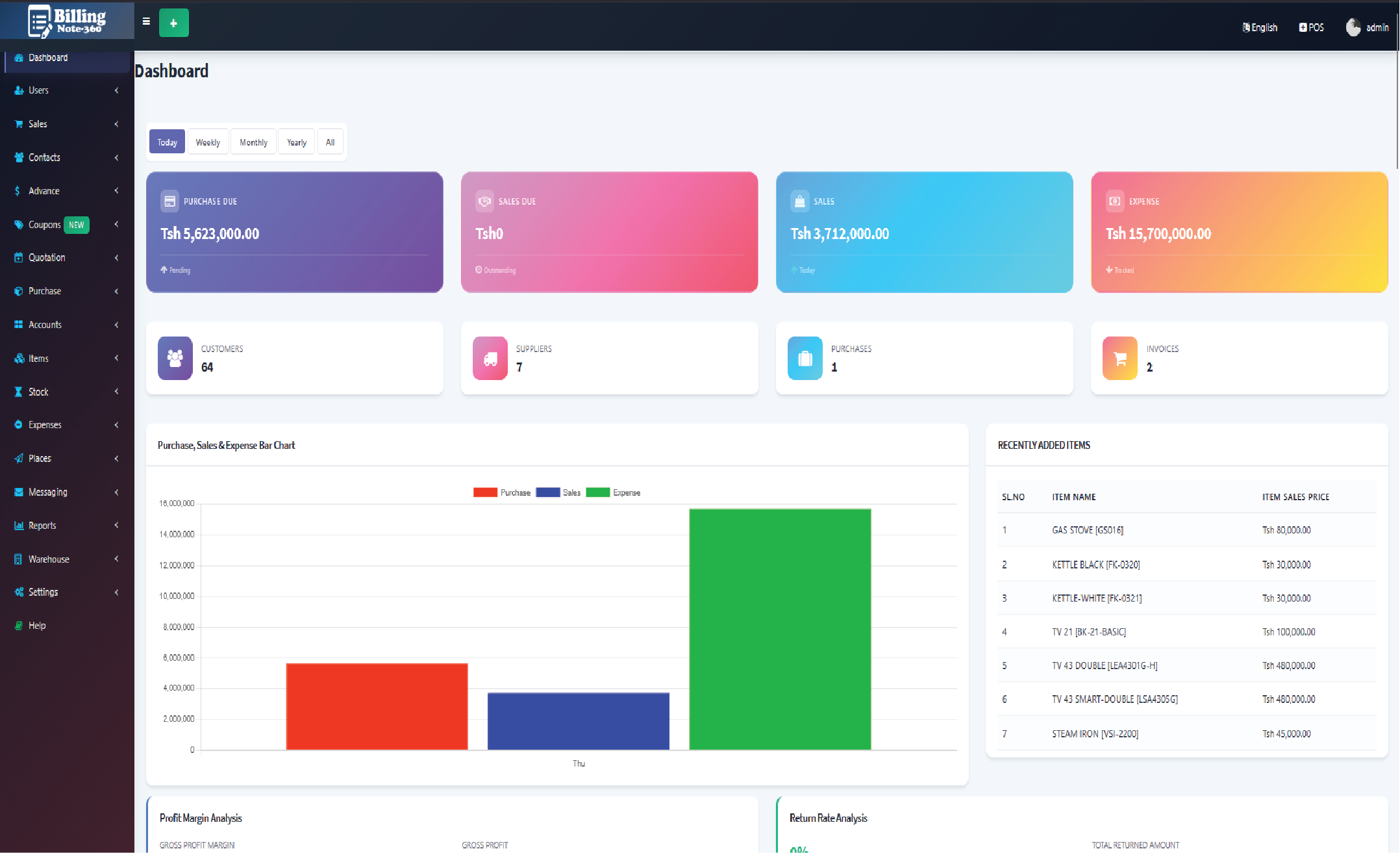Click the Suppliers truck icon tile
Screen dimensions: 1400x853
coord(490,358)
